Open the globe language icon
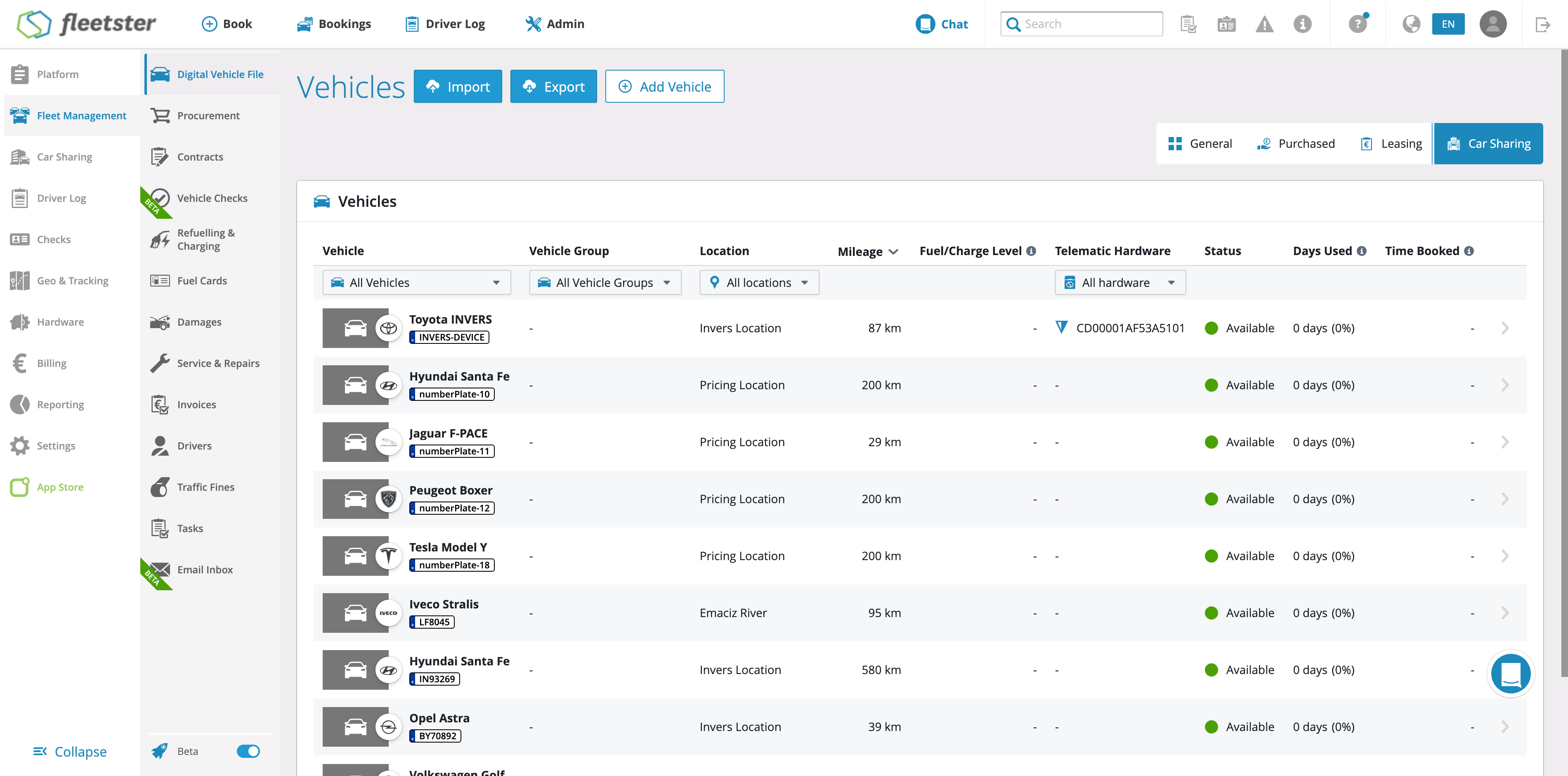 tap(1411, 24)
